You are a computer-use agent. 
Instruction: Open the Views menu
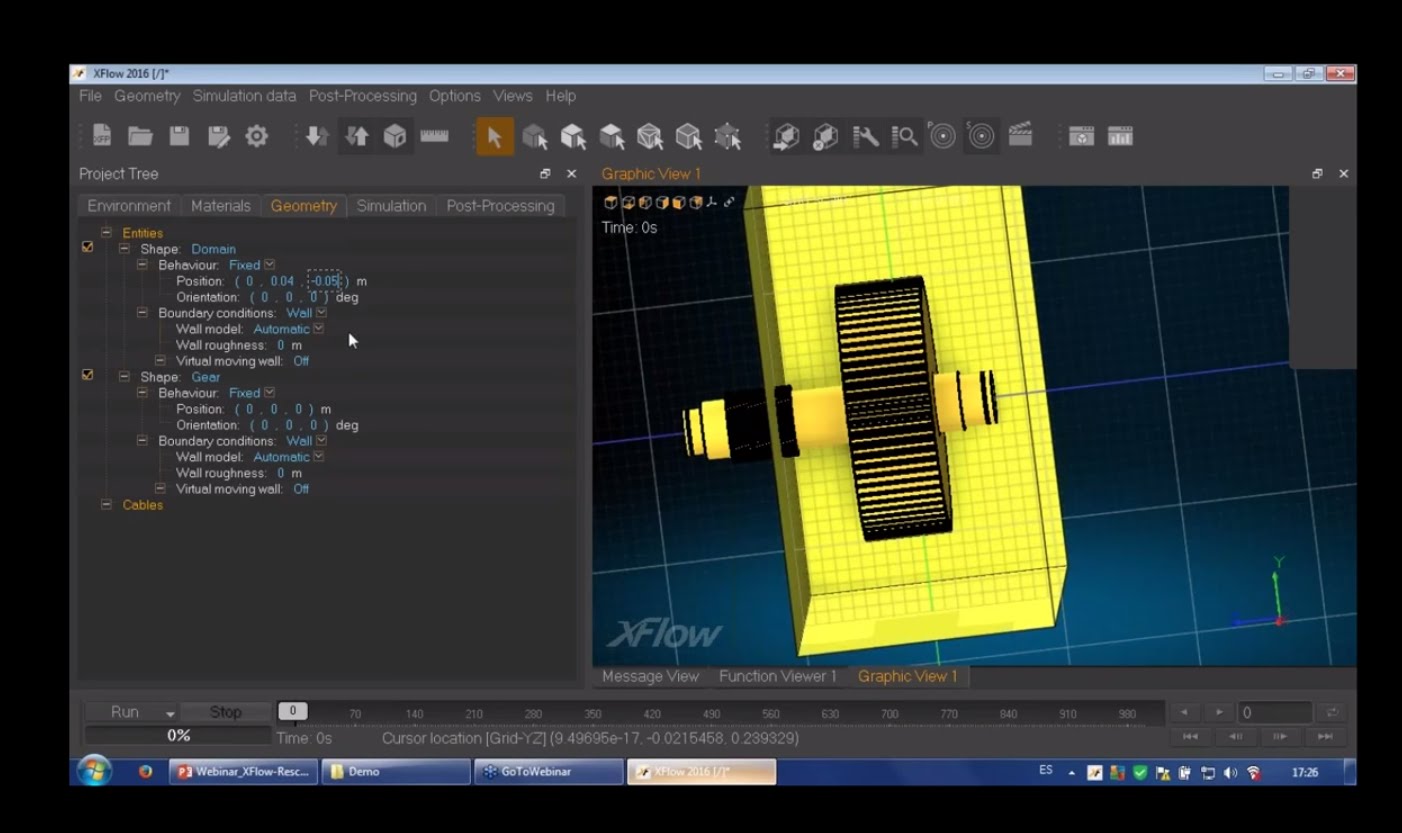pyautogui.click(x=513, y=96)
